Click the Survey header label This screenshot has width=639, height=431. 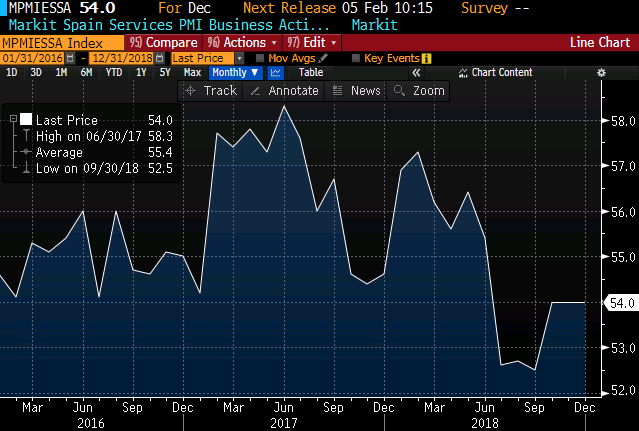pos(485,8)
